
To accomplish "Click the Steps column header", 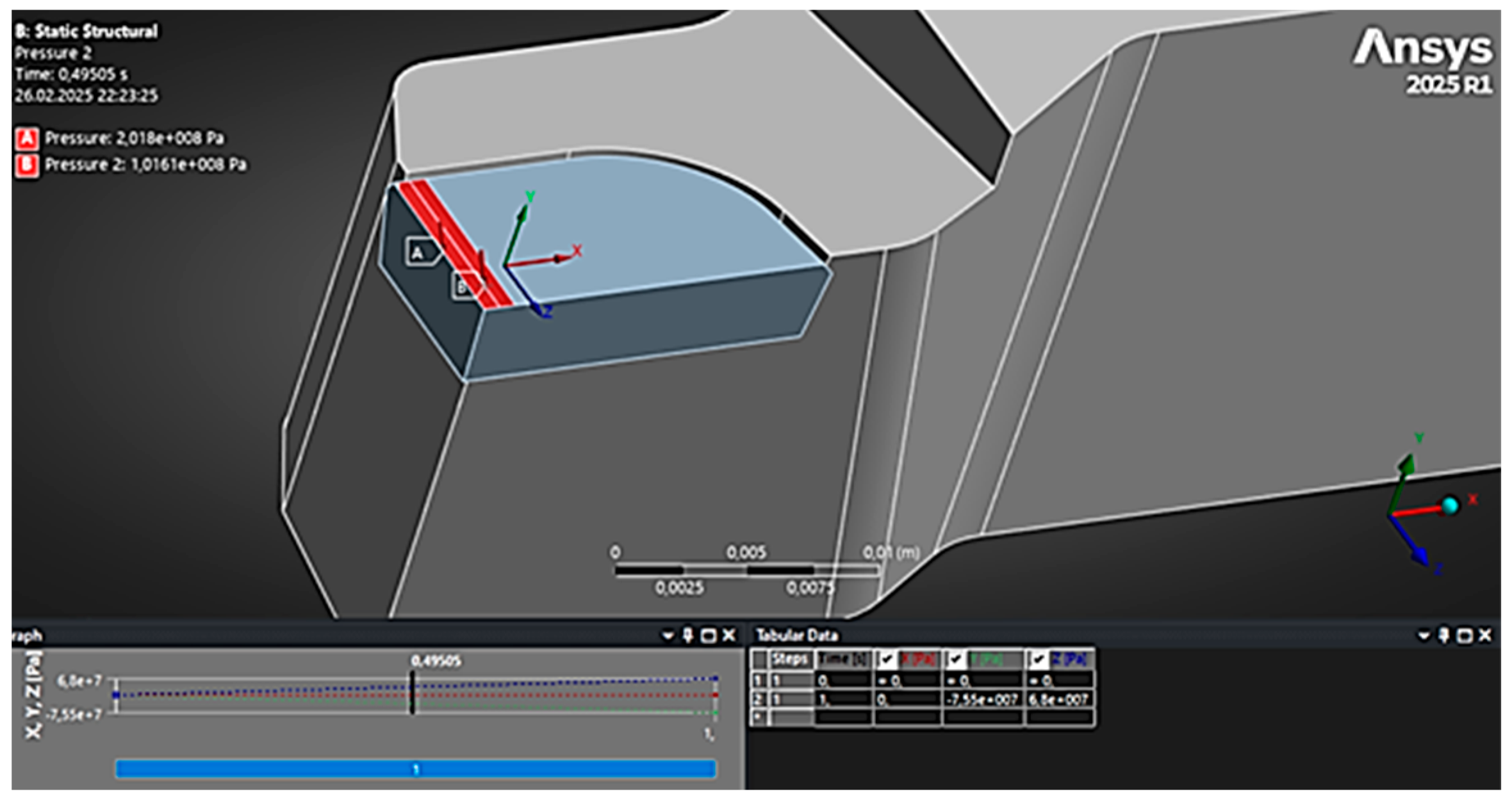I will pos(791,660).
